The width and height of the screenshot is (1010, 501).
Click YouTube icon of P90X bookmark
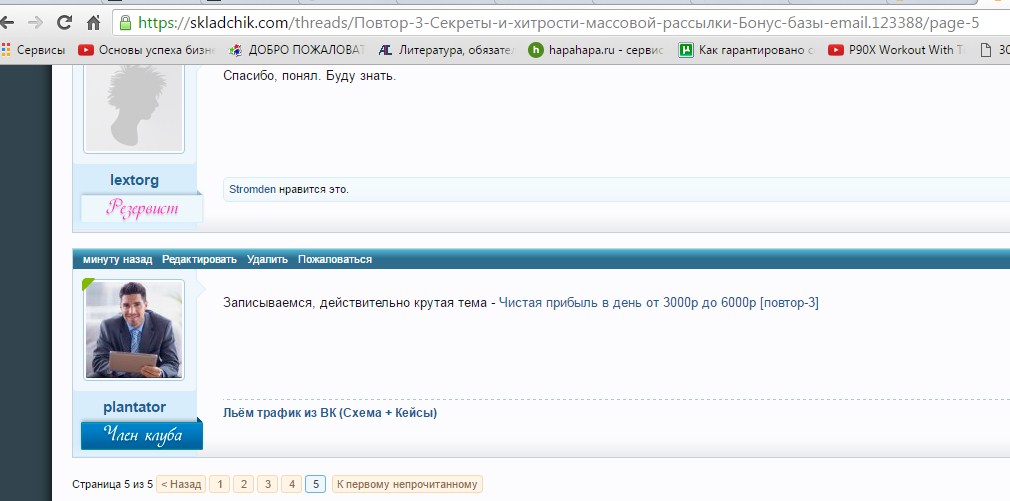(x=835, y=50)
